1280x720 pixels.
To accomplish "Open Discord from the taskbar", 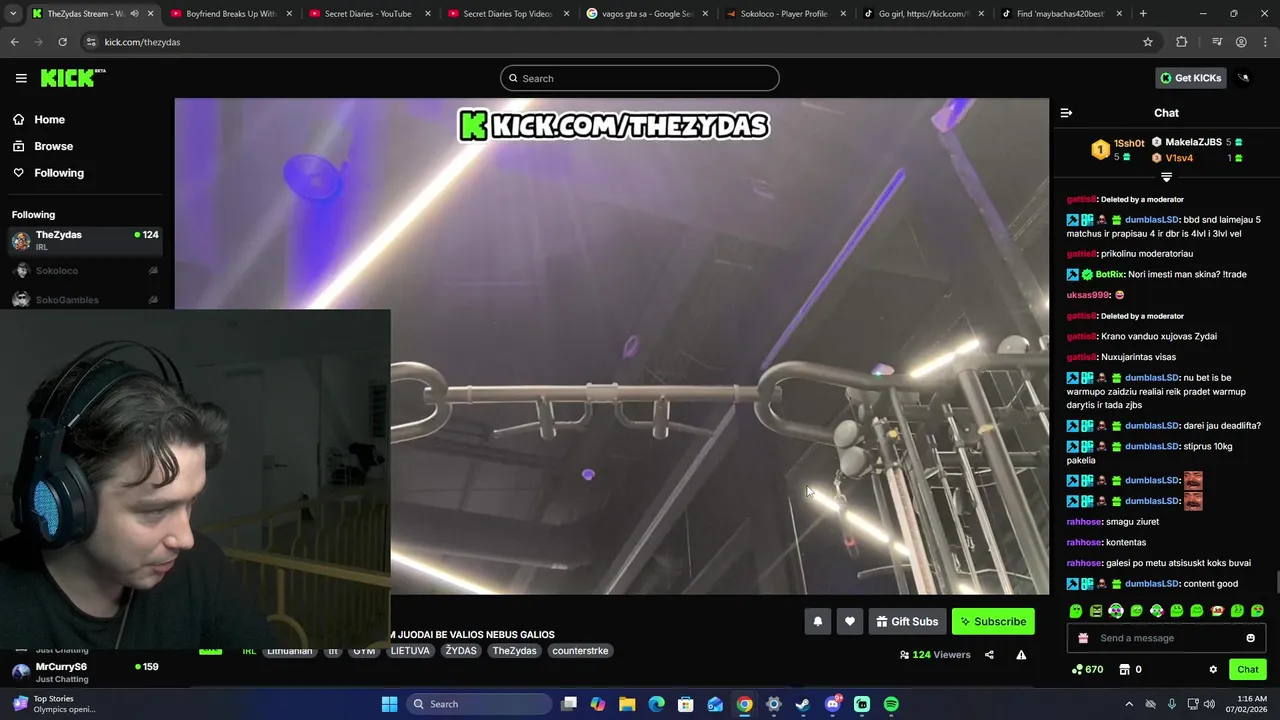I will click(833, 704).
